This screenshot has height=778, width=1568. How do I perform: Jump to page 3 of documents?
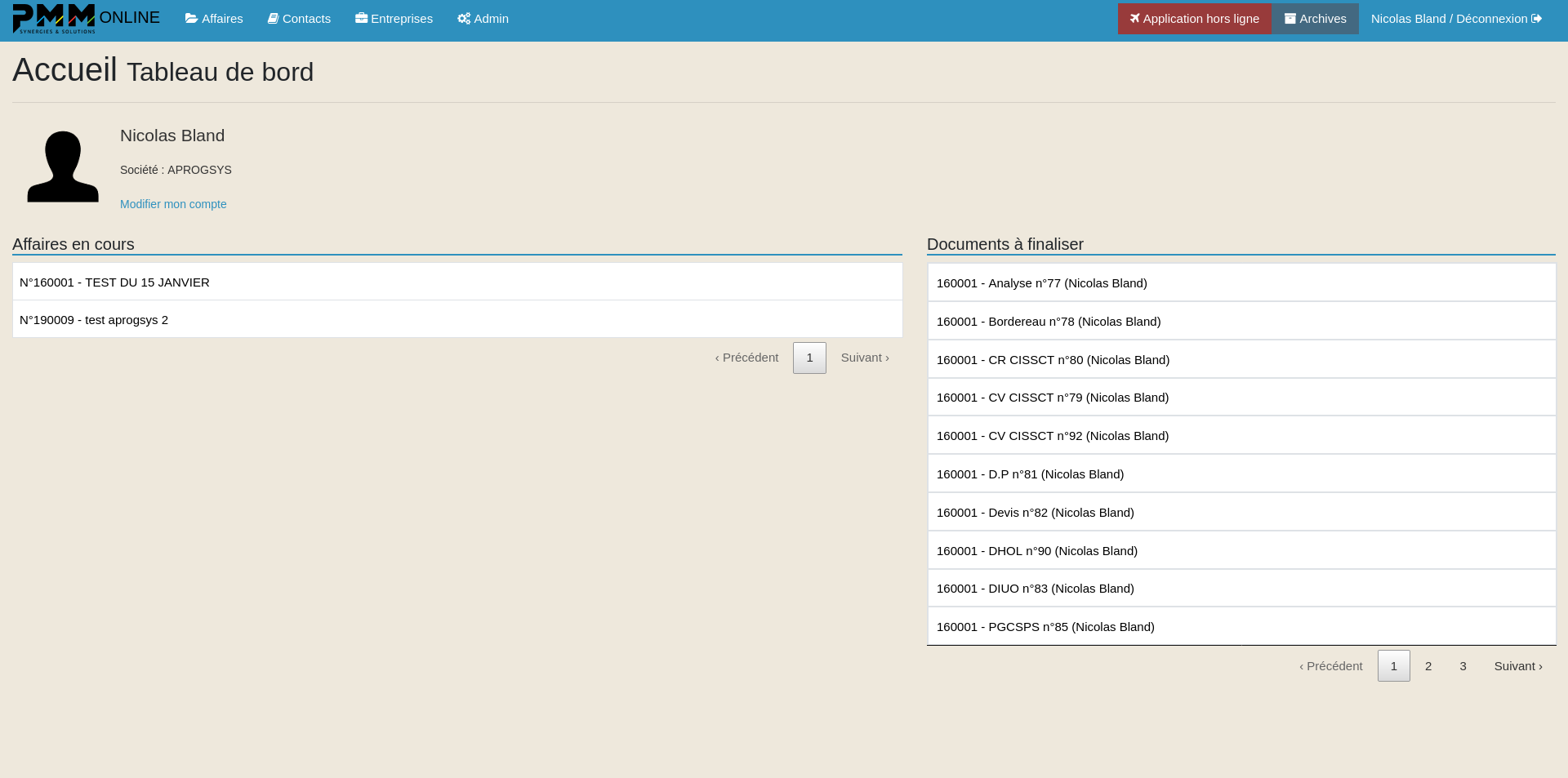[1463, 666]
